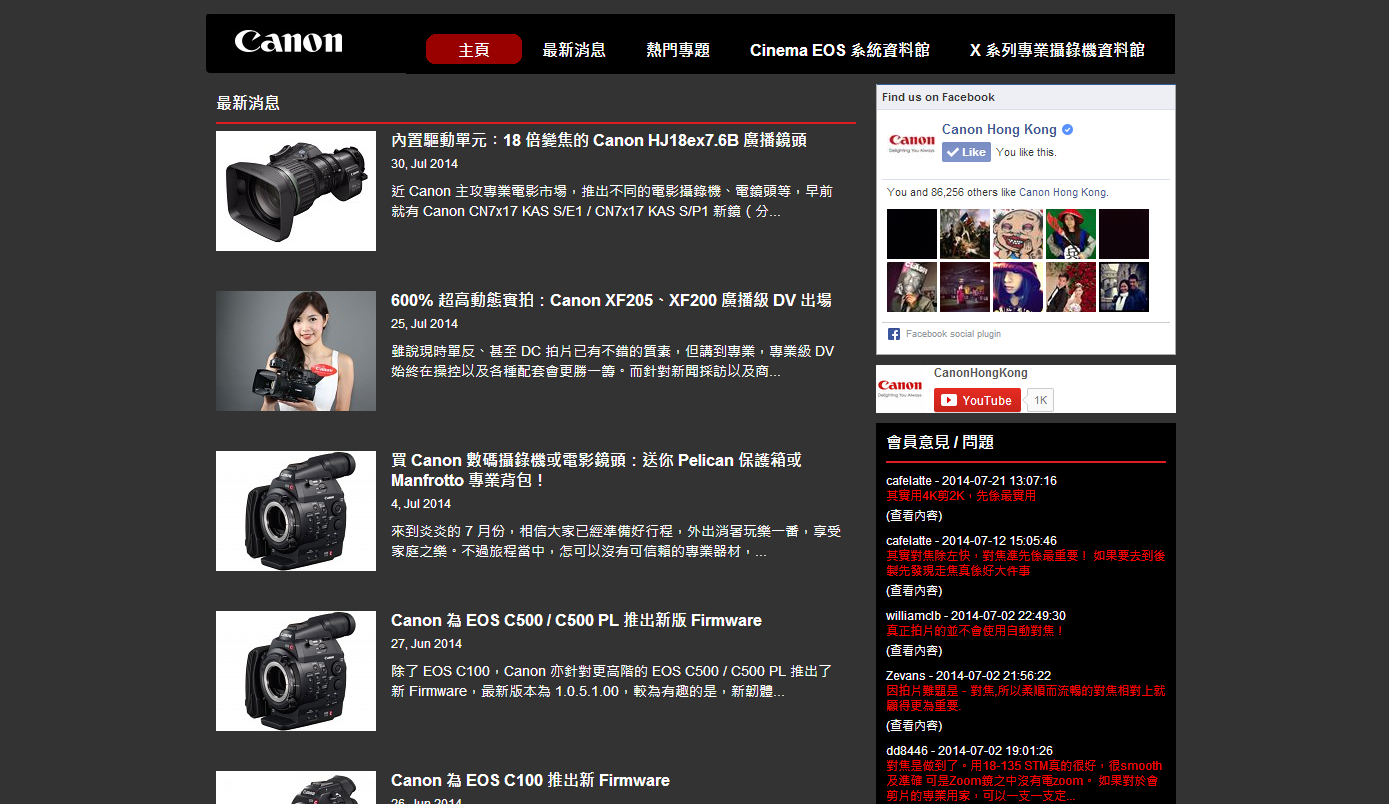Click Canon logo in Facebook widget
Screen dimensions: 1389x804
click(911, 143)
